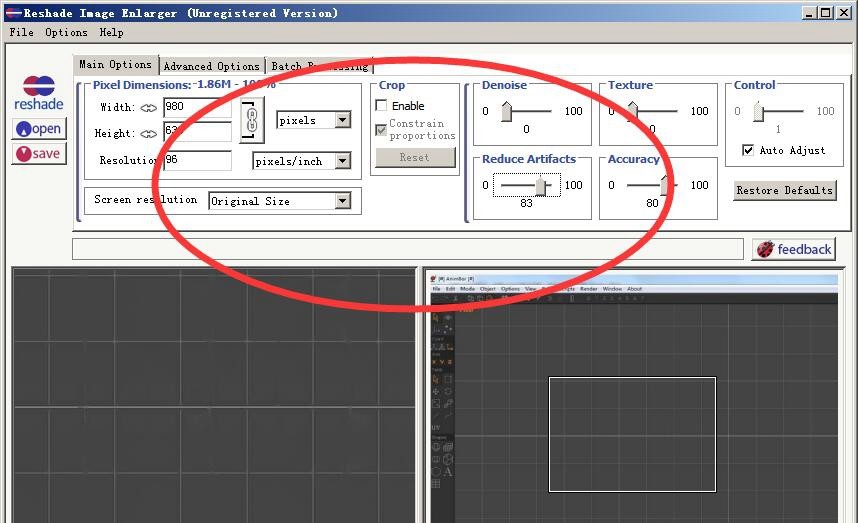The image size is (858, 523).
Task: Open the pixels/inch resolution unit dropdown
Action: coord(343,161)
